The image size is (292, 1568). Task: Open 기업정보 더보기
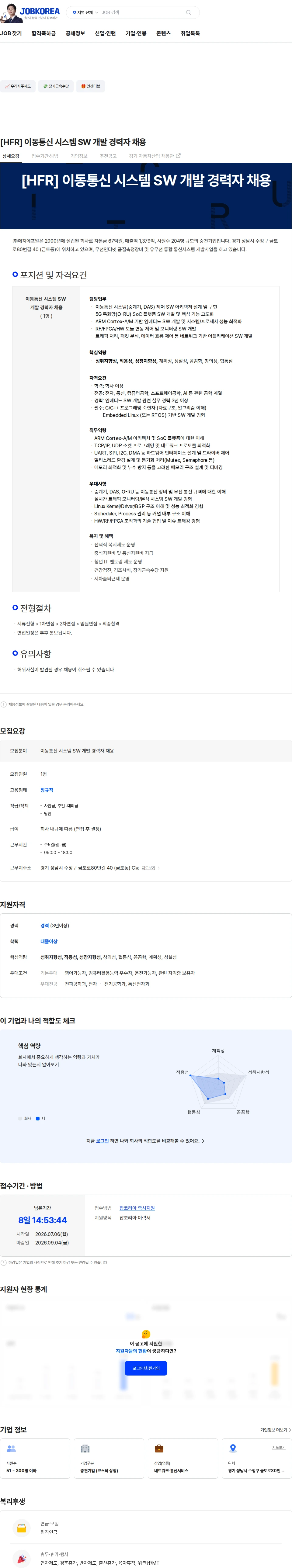click(276, 1431)
